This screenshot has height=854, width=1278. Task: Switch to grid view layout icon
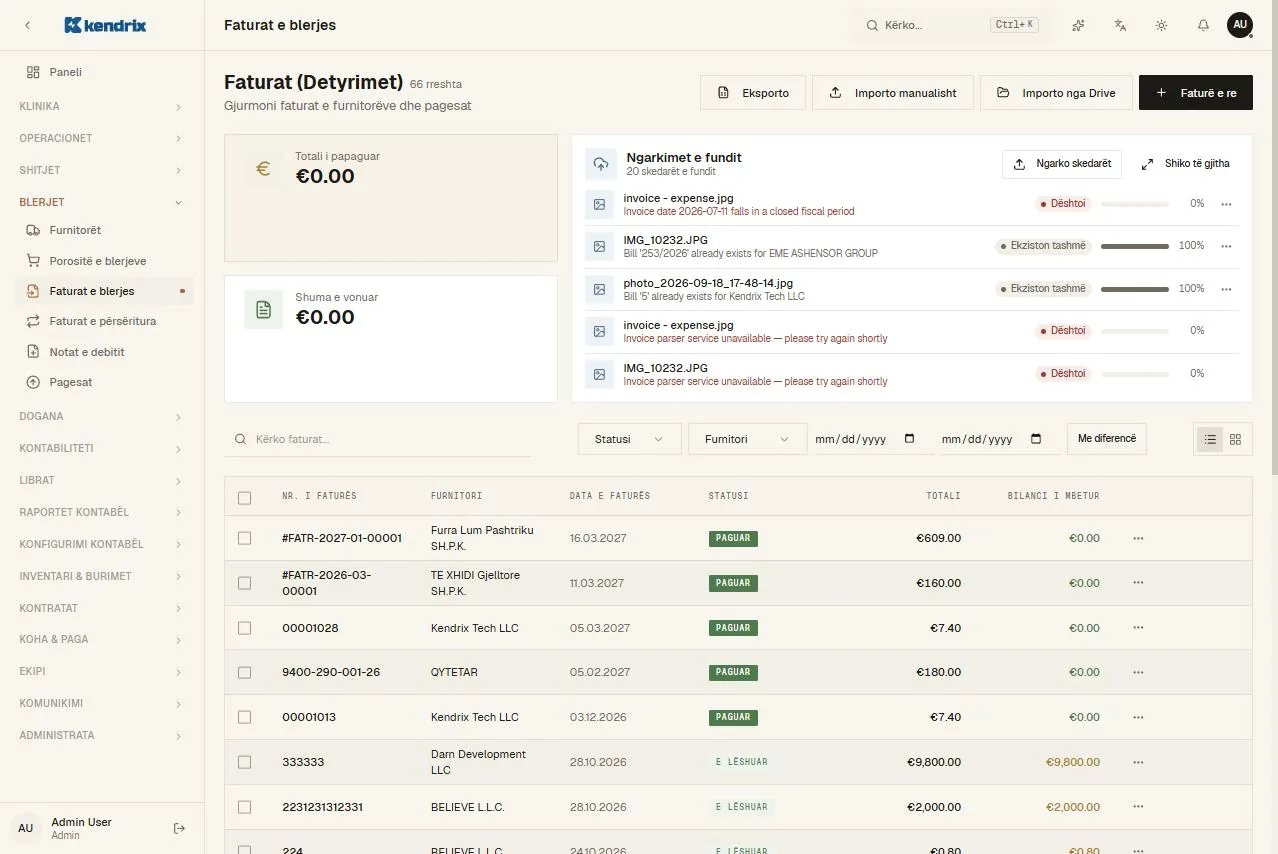click(x=1235, y=439)
